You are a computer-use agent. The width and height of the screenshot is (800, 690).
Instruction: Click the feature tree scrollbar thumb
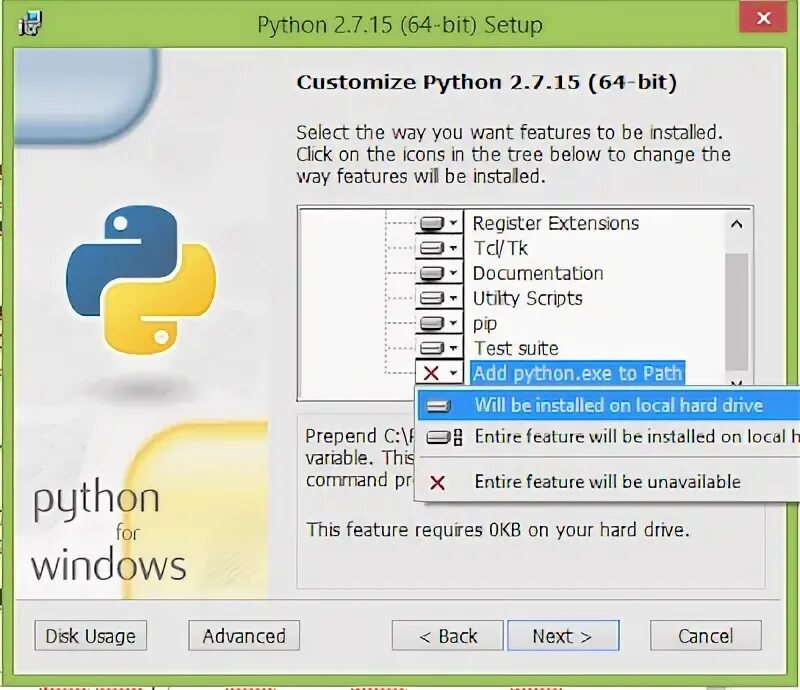736,312
